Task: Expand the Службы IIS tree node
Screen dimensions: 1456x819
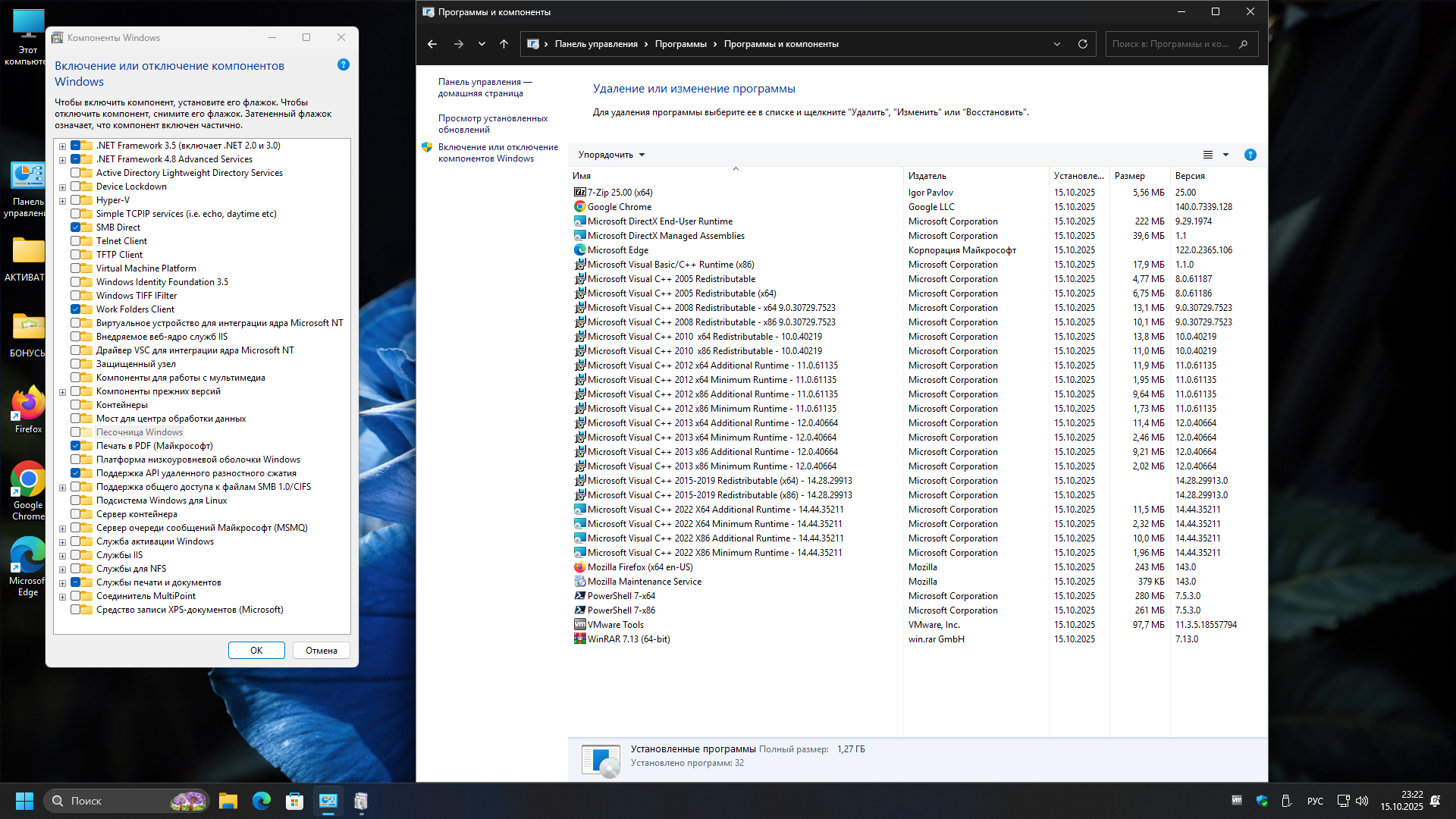Action: [x=62, y=556]
